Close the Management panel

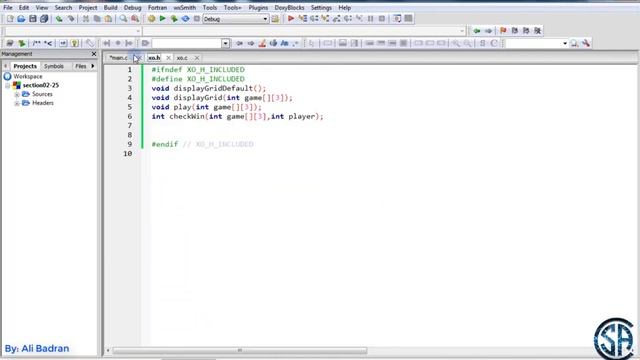[94, 54]
